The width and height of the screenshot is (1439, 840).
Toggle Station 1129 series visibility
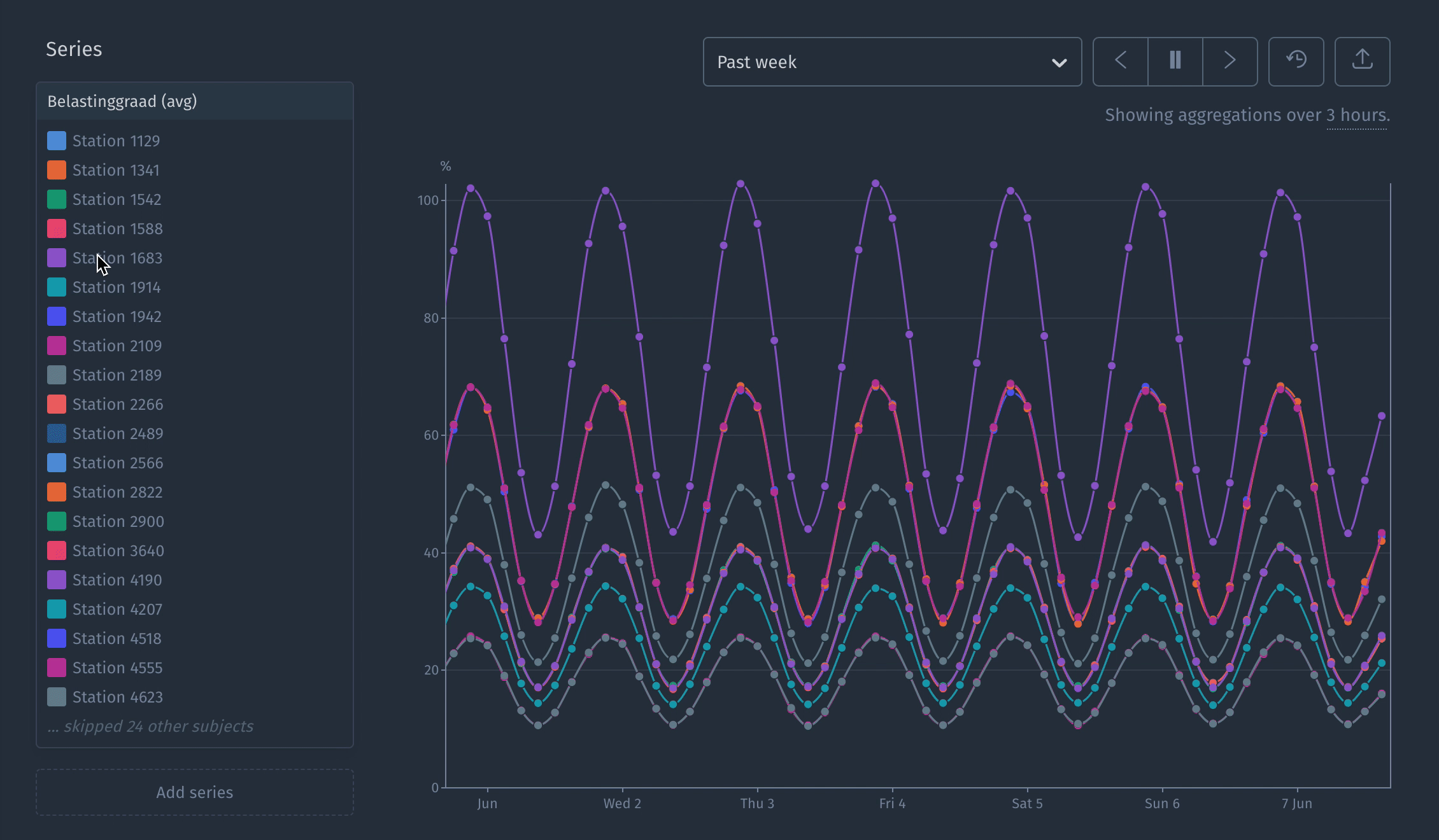pyautogui.click(x=116, y=141)
